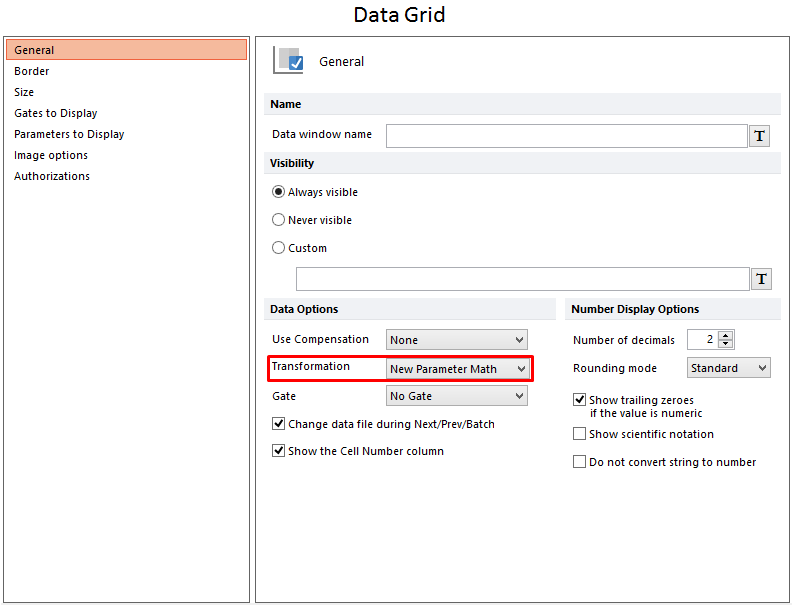Choose the Custom visibility radio button

click(279, 248)
